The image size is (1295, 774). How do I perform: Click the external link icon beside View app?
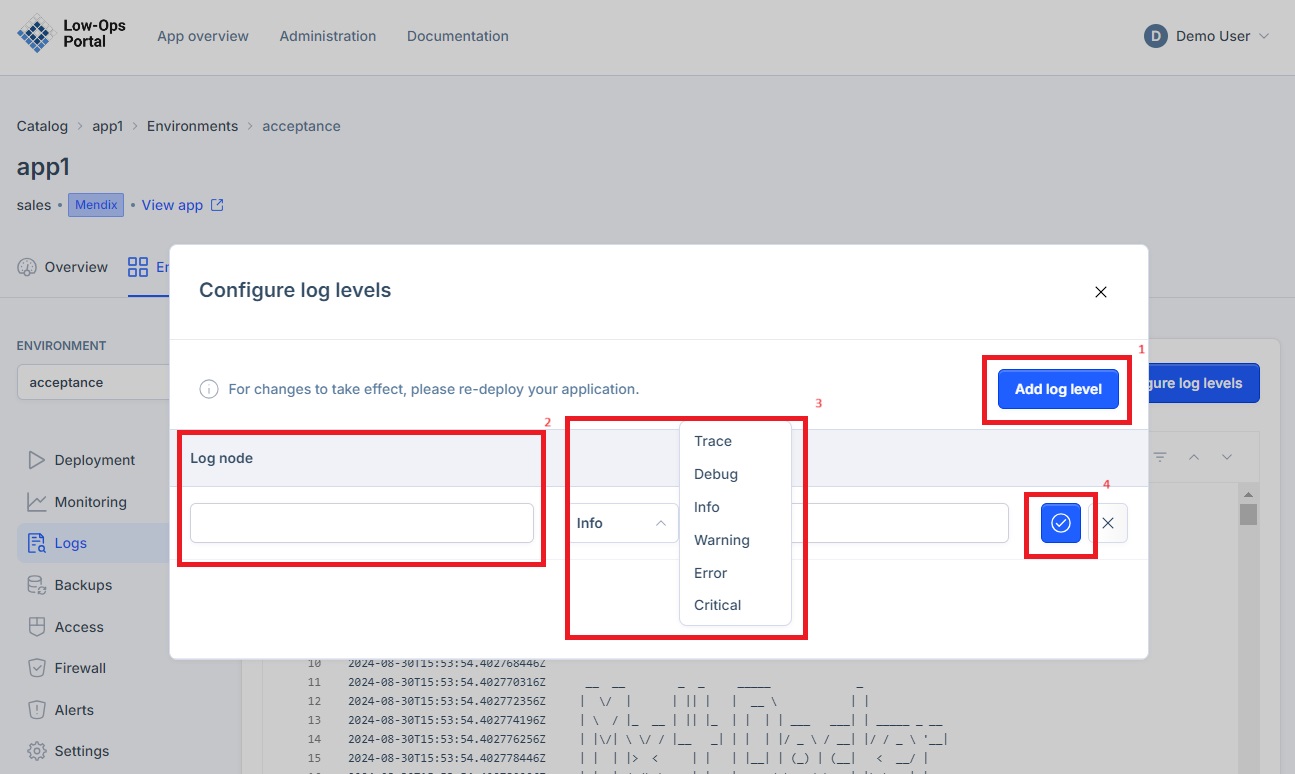coord(217,205)
